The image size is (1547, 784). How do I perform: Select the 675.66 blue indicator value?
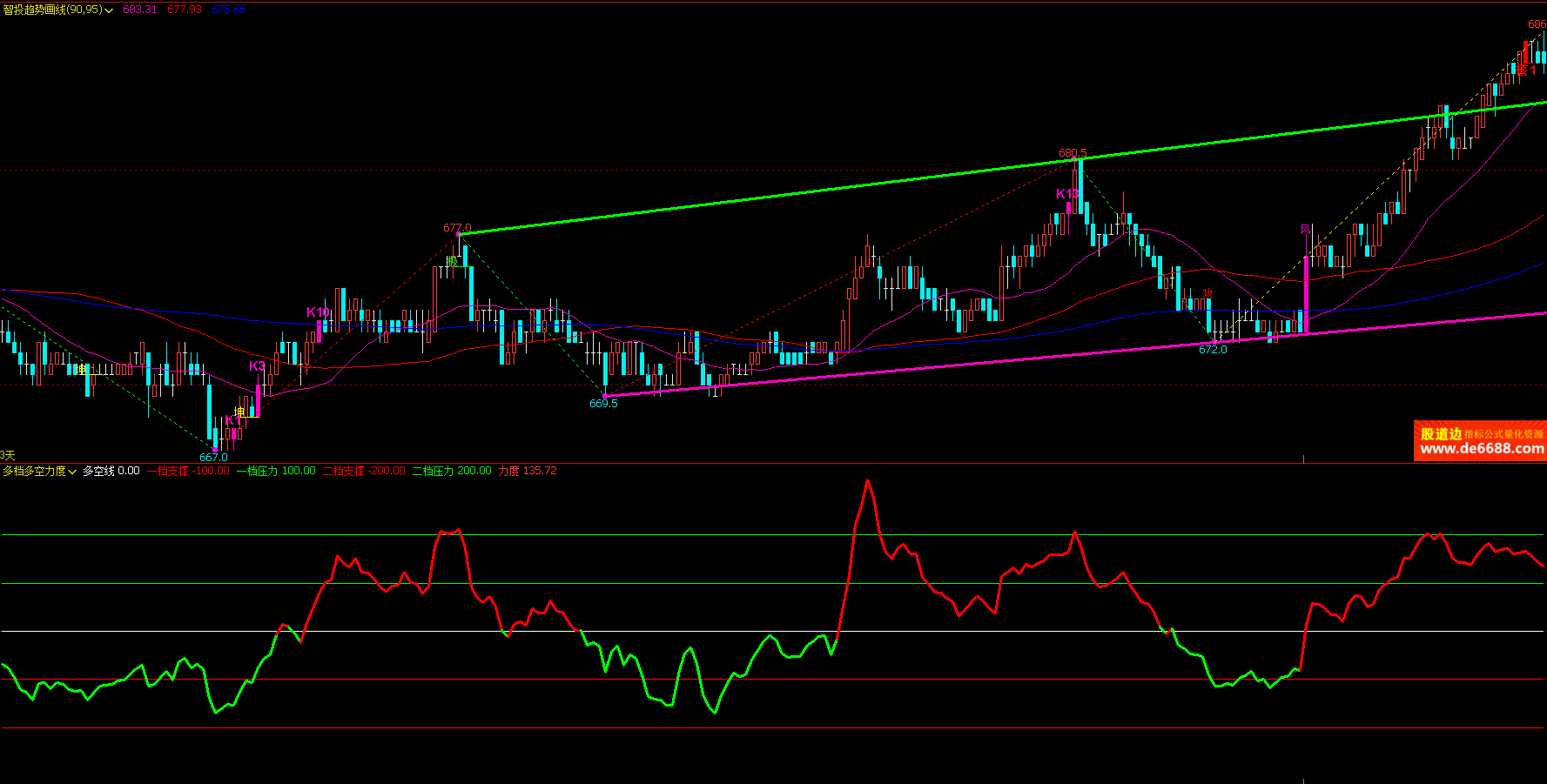(x=228, y=10)
